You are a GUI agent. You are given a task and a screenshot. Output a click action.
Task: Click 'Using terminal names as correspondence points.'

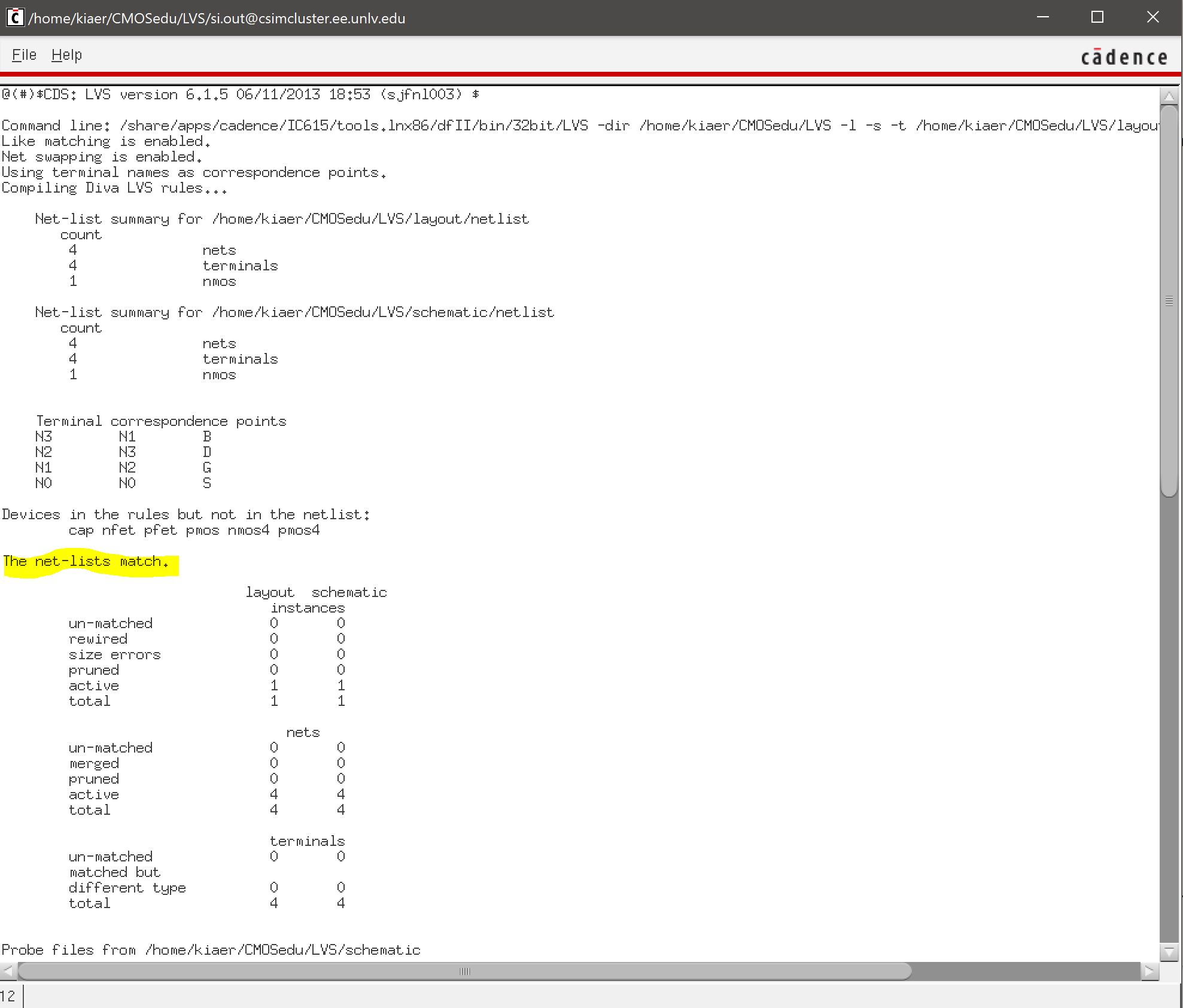click(194, 172)
